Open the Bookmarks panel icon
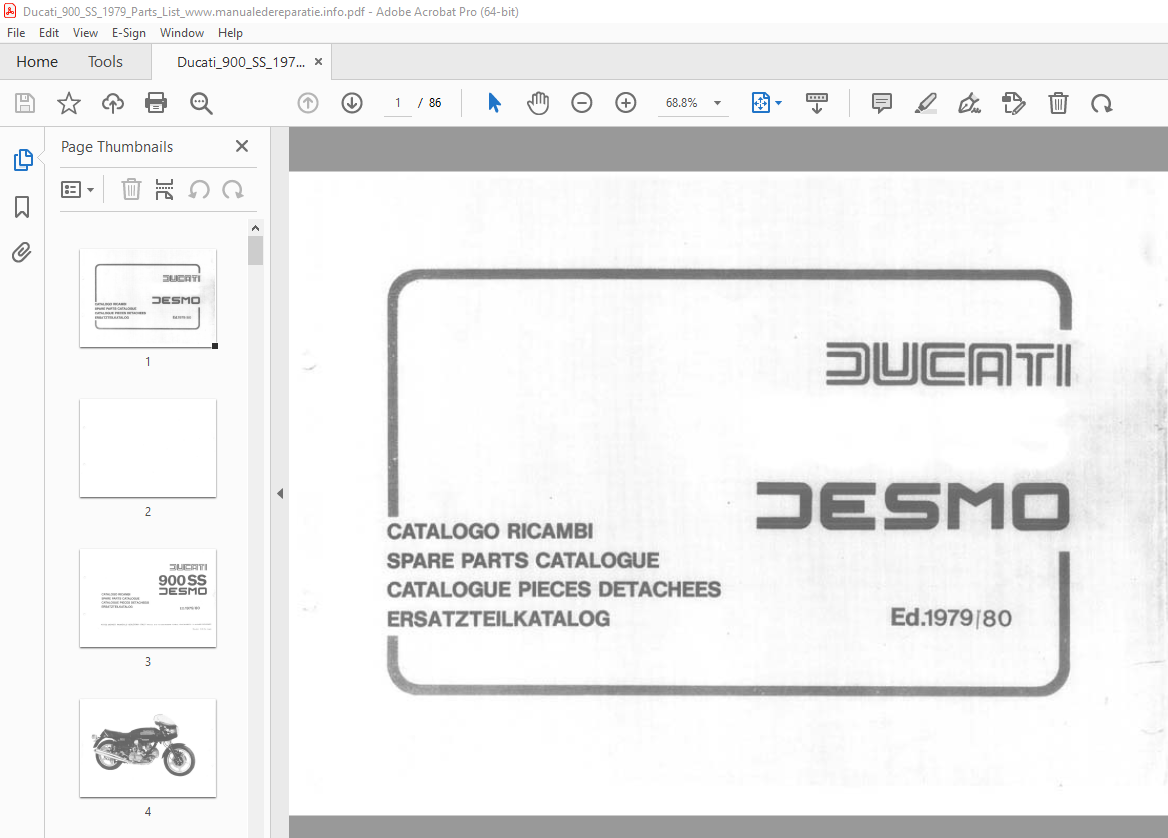 [22, 207]
